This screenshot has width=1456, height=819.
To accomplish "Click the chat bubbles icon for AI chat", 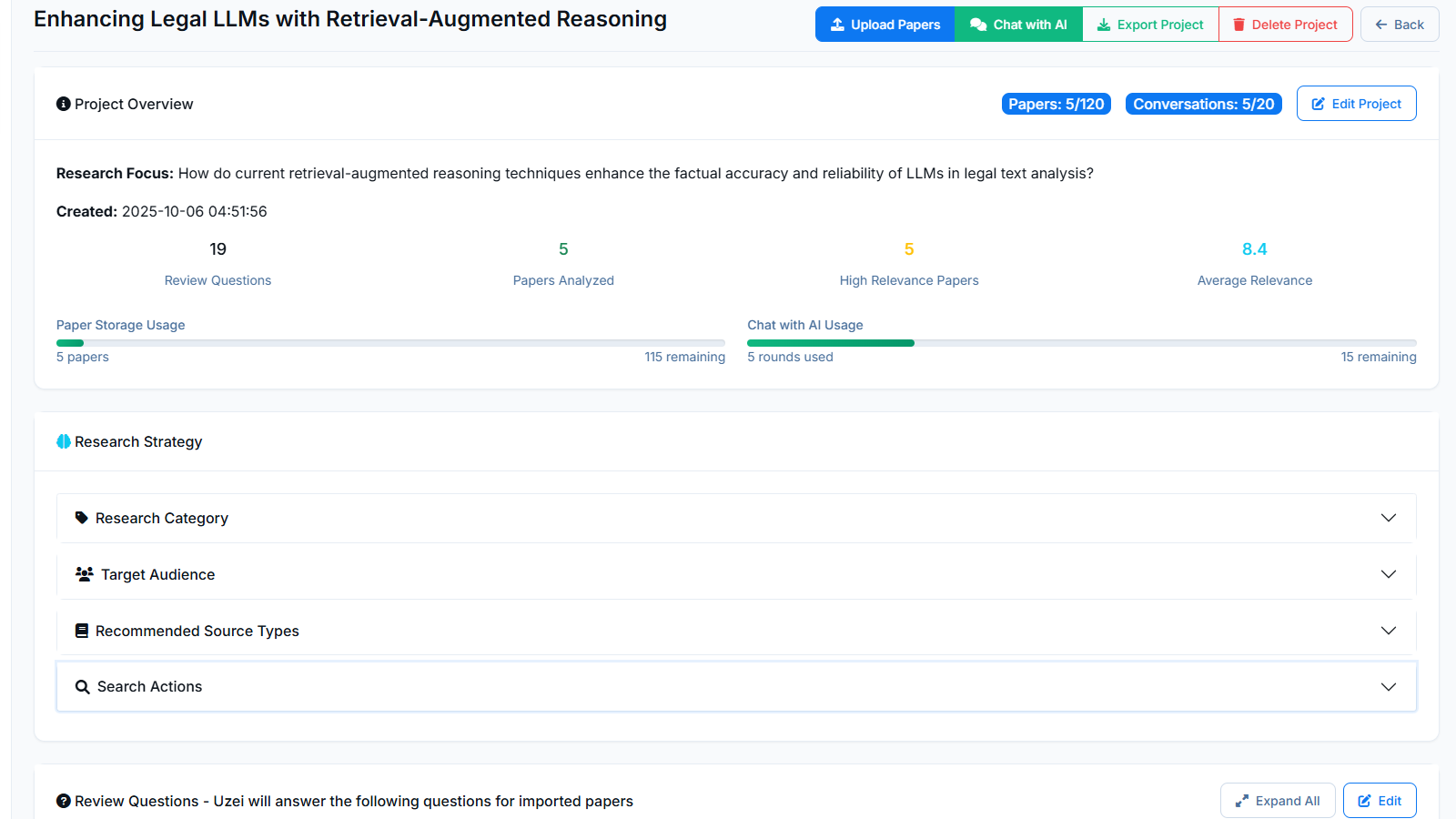I will click(978, 25).
